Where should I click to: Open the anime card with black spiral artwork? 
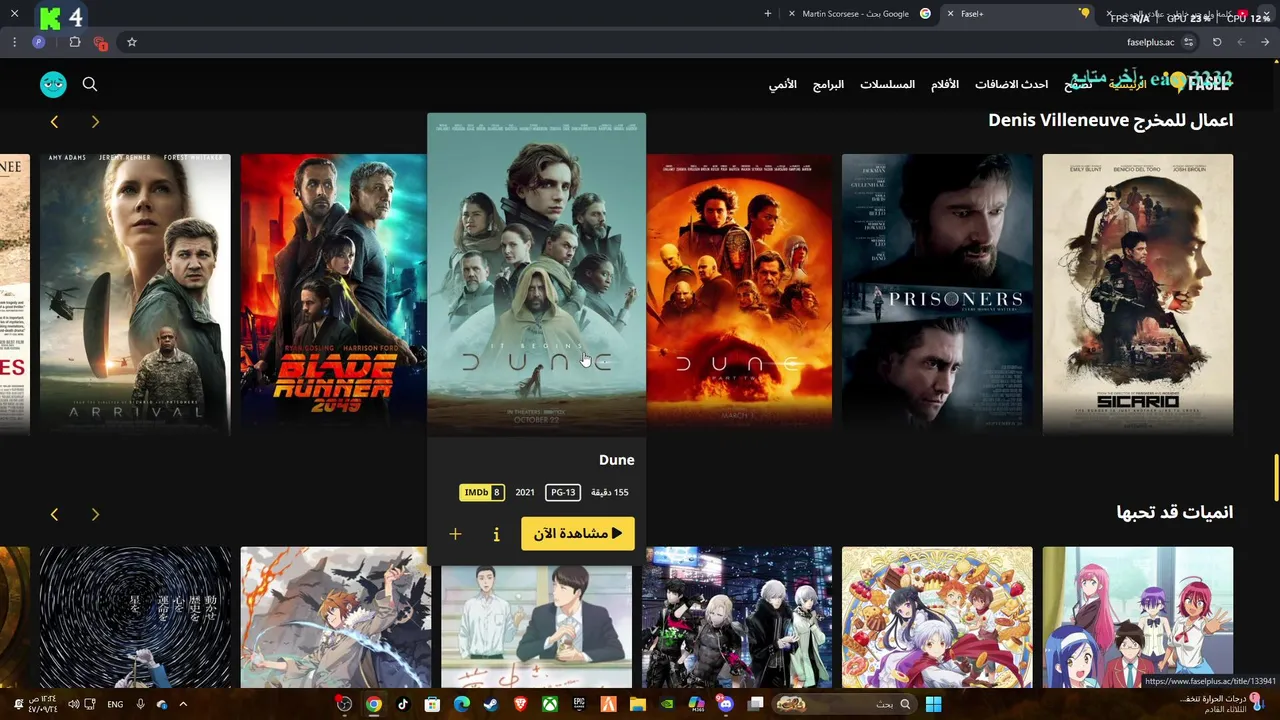135,617
